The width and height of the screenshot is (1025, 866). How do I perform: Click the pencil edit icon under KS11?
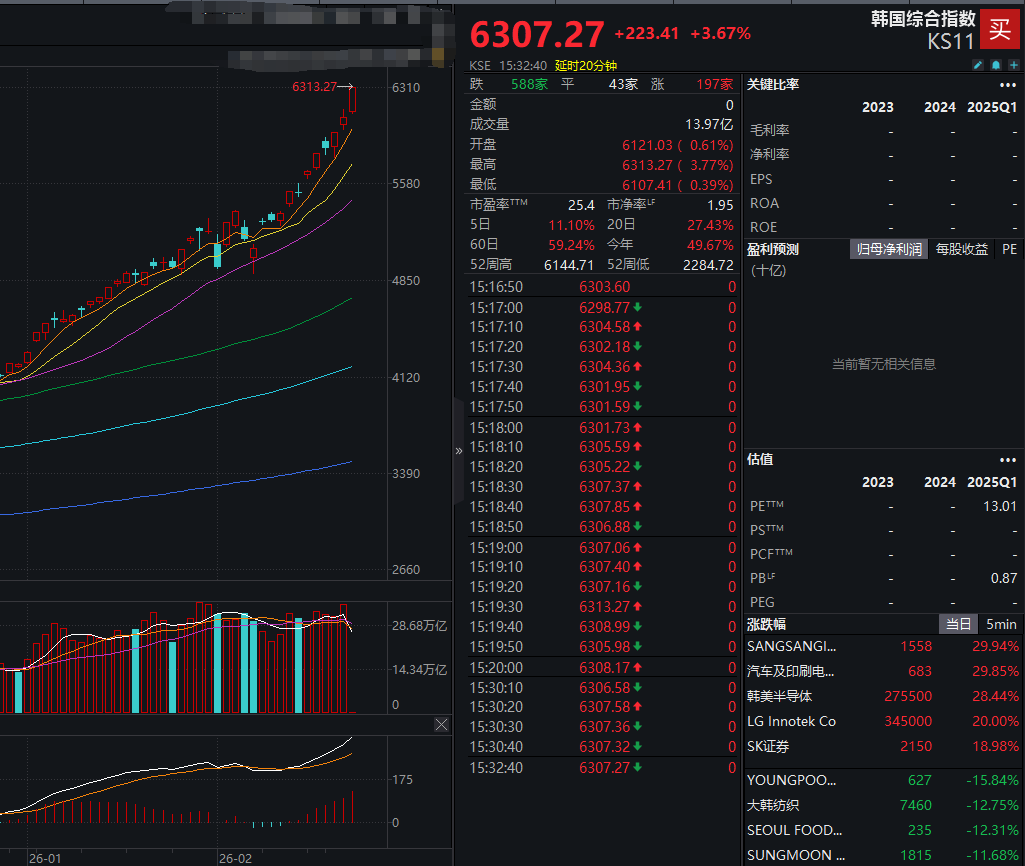coord(978,65)
